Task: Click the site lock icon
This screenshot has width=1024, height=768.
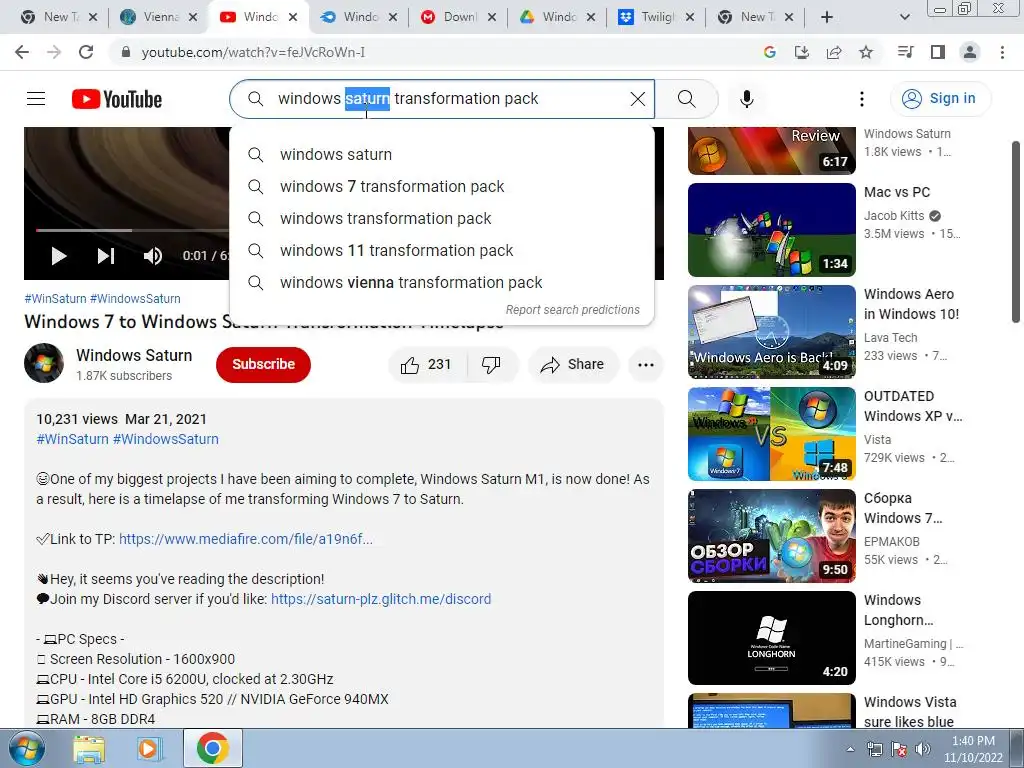Action: click(126, 52)
